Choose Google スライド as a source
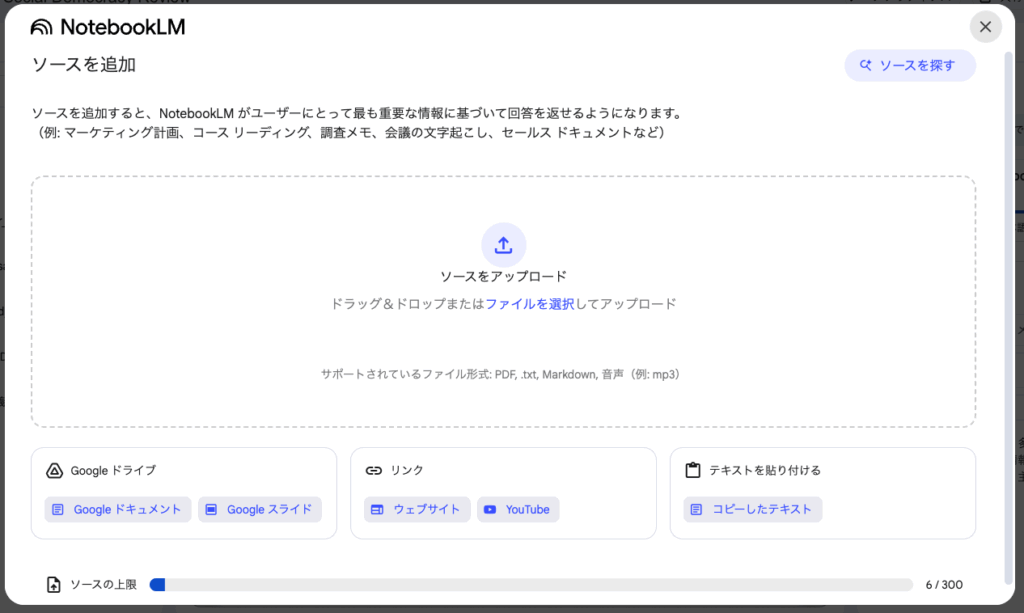This screenshot has height=613, width=1024. (x=259, y=509)
